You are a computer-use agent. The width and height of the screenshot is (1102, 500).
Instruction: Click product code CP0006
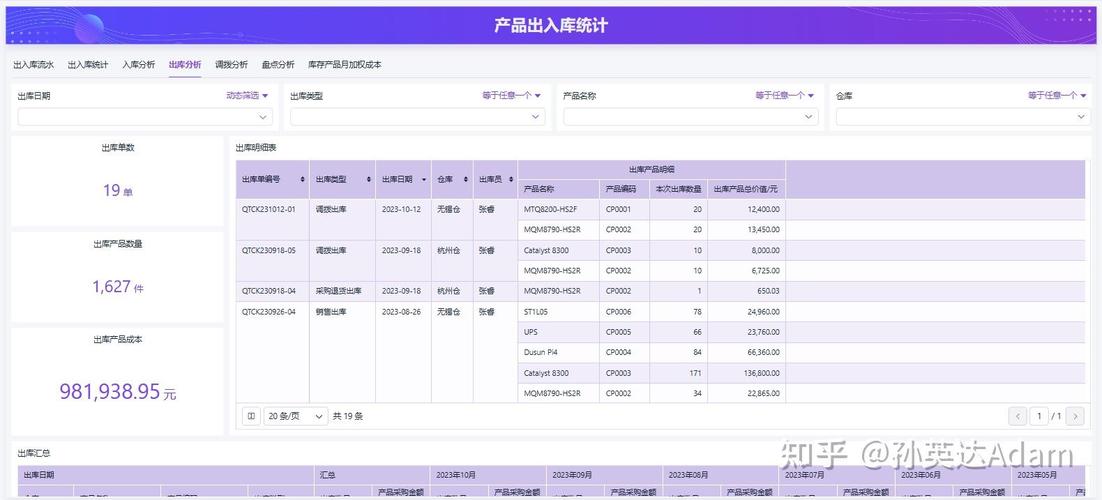(618, 312)
